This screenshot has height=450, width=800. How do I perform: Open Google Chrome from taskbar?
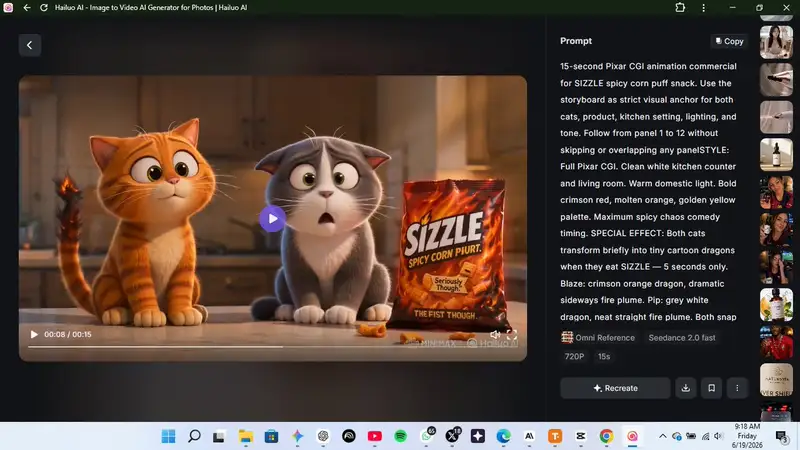click(x=607, y=436)
